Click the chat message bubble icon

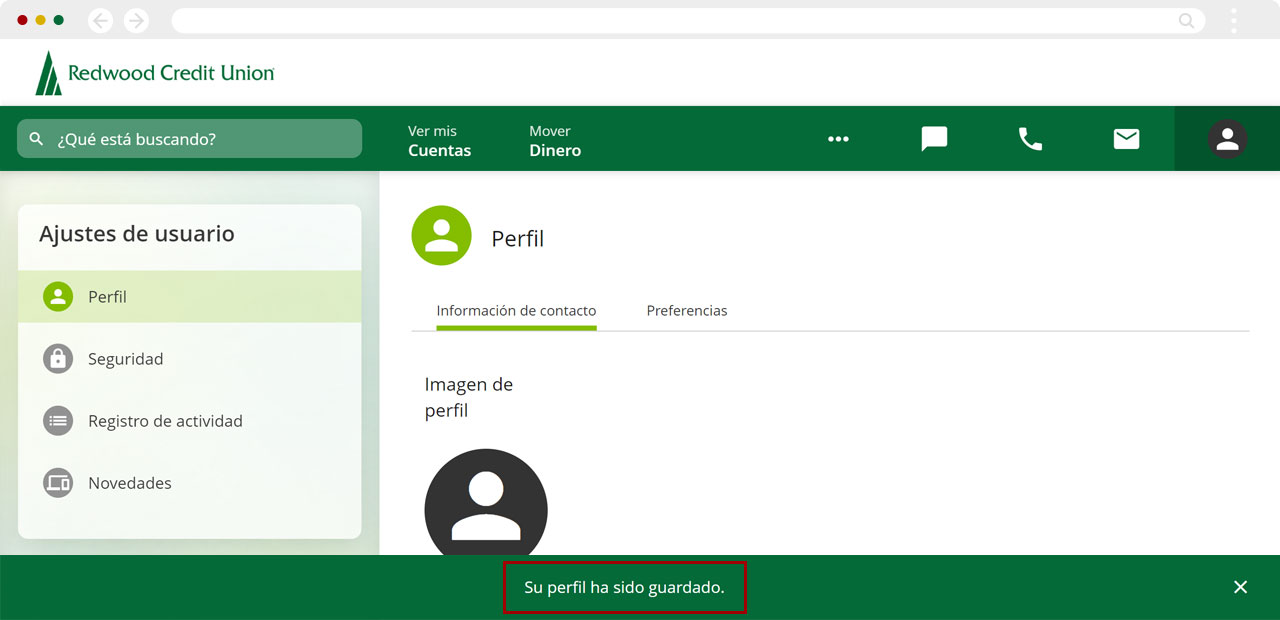tap(934, 139)
